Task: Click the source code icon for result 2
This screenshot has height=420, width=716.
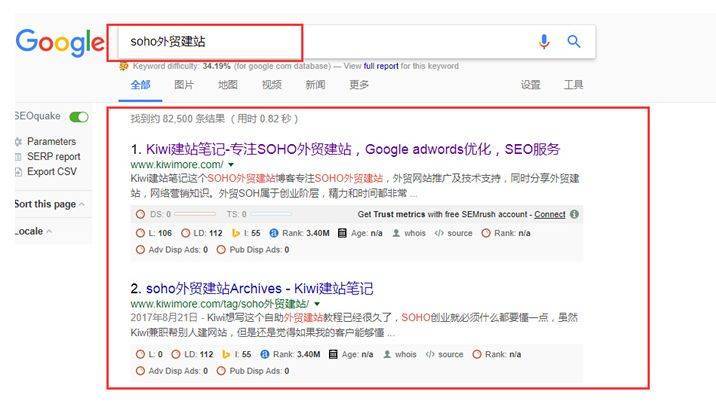Action: (x=430, y=354)
